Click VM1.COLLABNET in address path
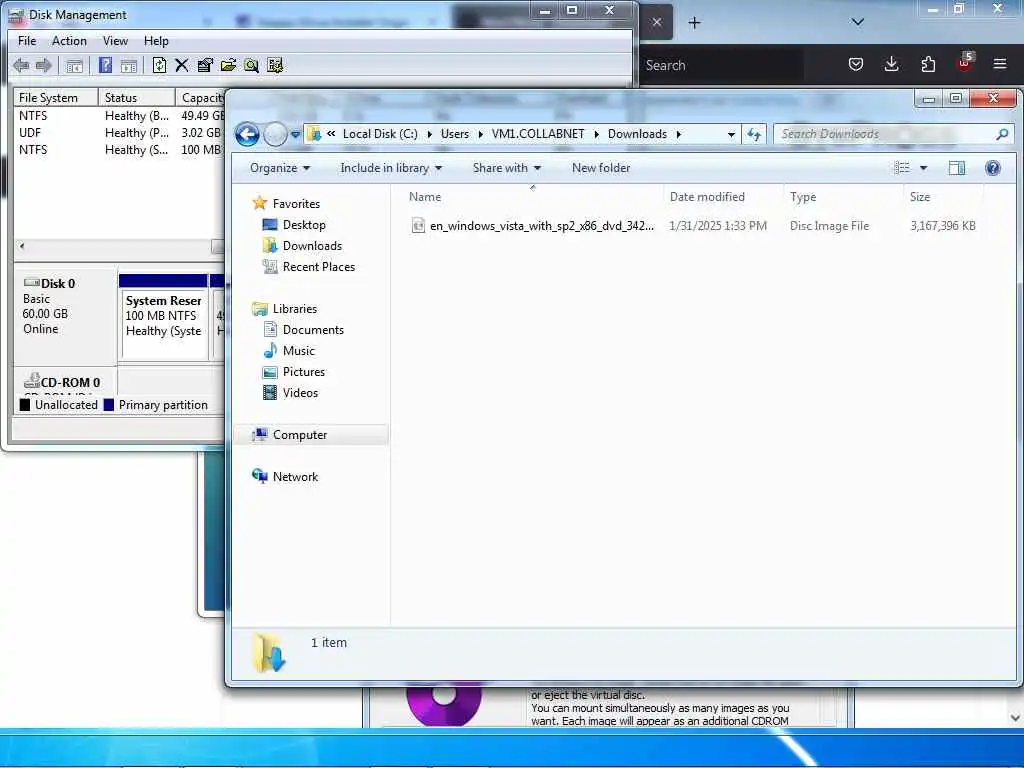 538,134
